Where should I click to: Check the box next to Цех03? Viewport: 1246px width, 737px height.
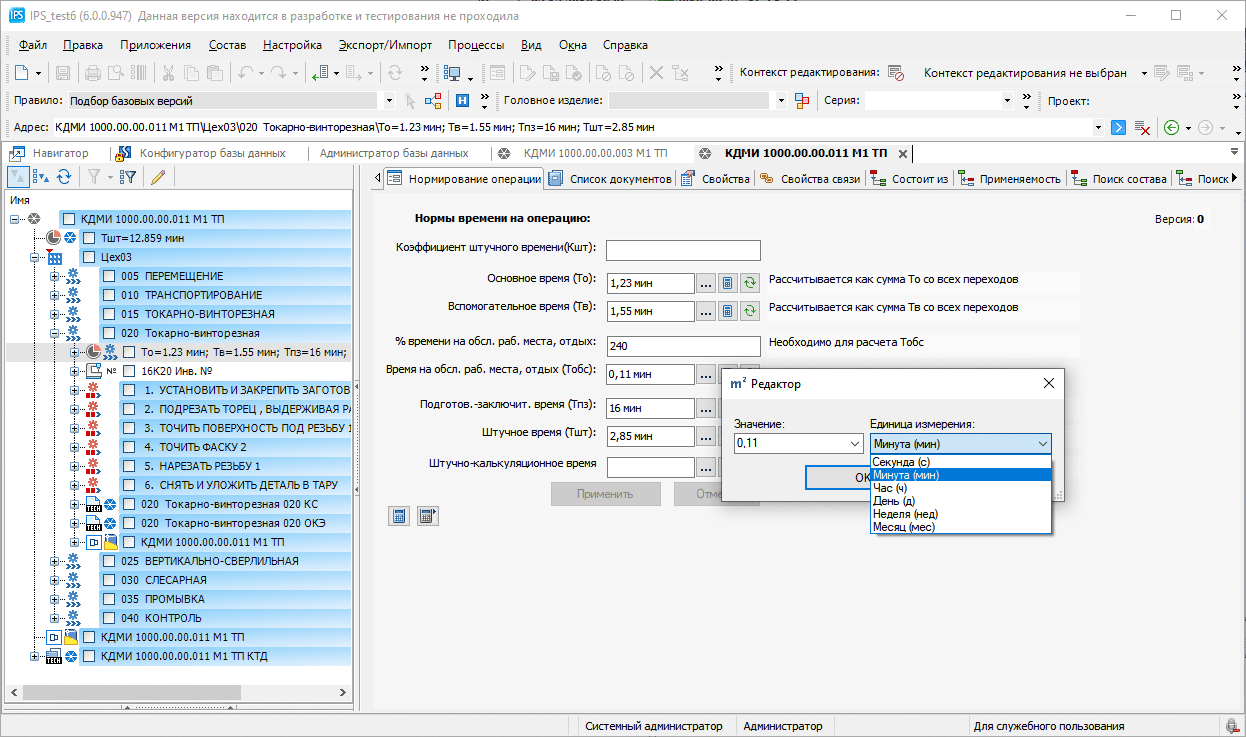[x=88, y=257]
